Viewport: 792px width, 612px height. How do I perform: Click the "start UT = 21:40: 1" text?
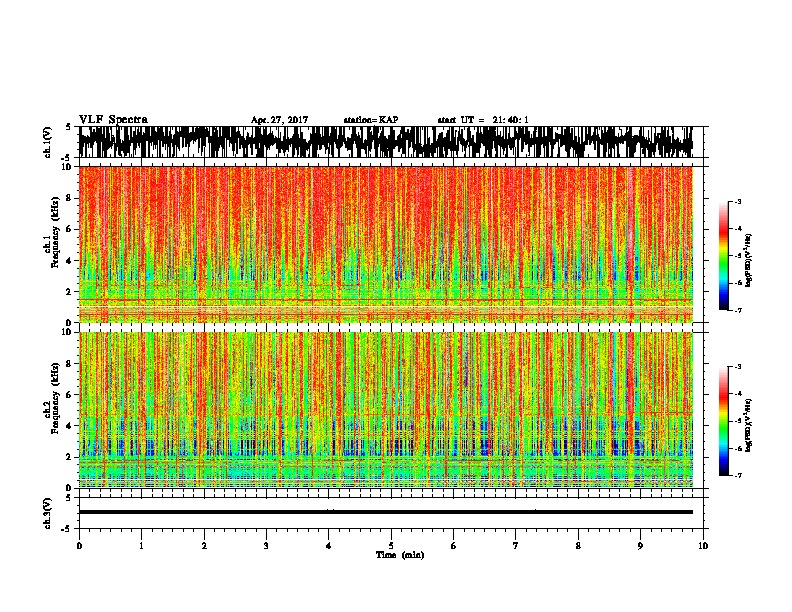coord(483,120)
